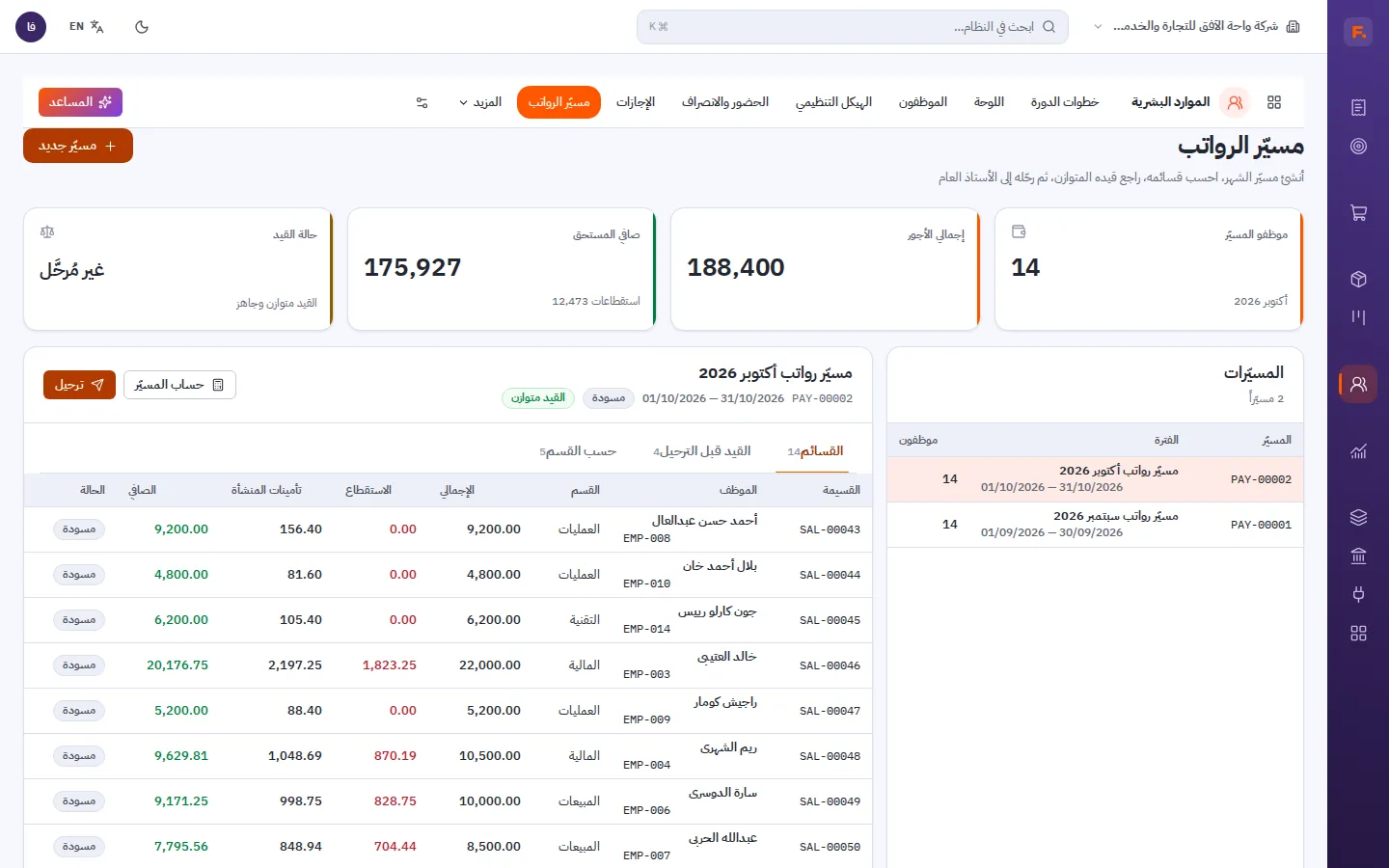Viewport: 1389px width, 868px height.
Task: Click employee name خالد العتيبي
Action: point(727,657)
